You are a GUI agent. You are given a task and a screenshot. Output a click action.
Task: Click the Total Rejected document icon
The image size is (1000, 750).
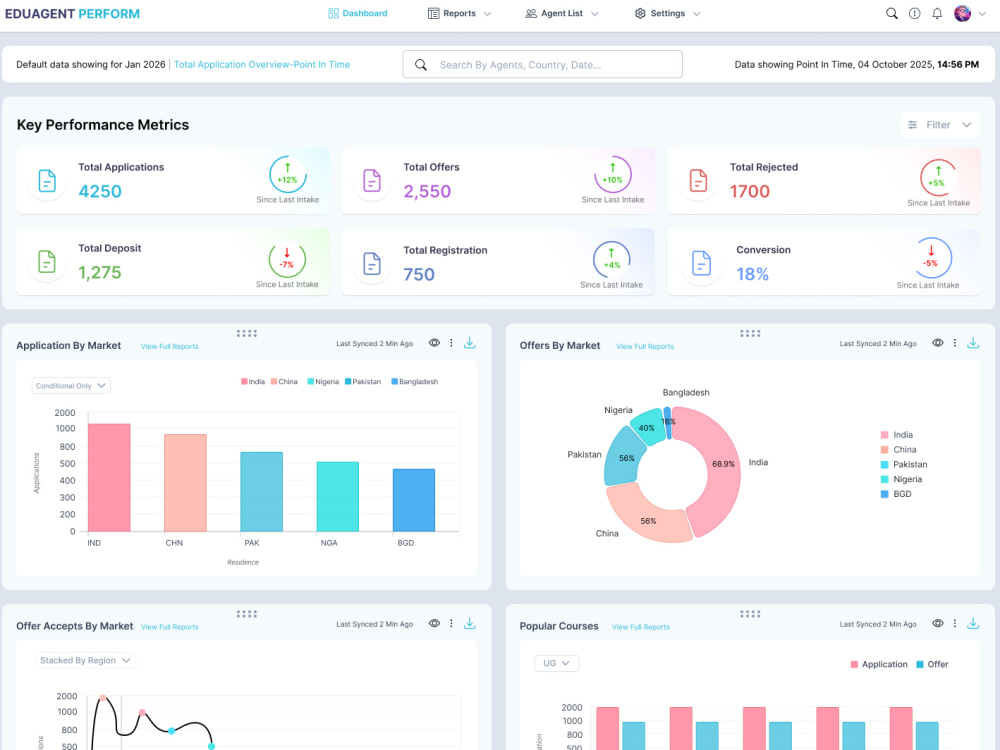coord(698,181)
